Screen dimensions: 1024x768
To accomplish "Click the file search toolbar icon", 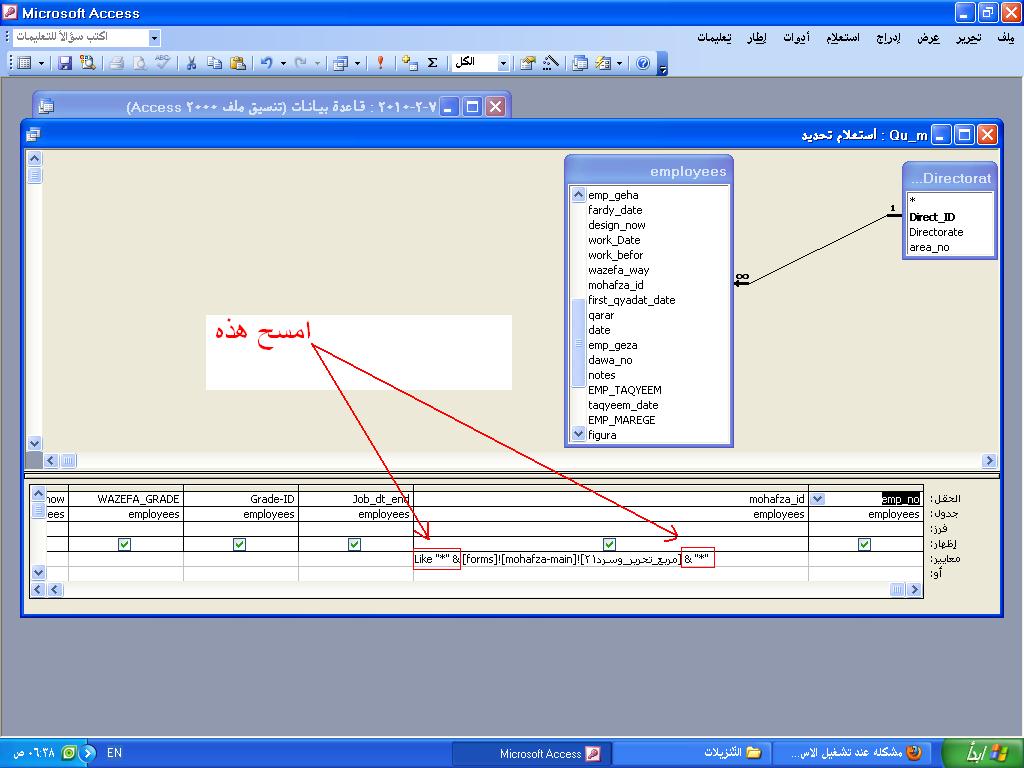I will point(87,63).
